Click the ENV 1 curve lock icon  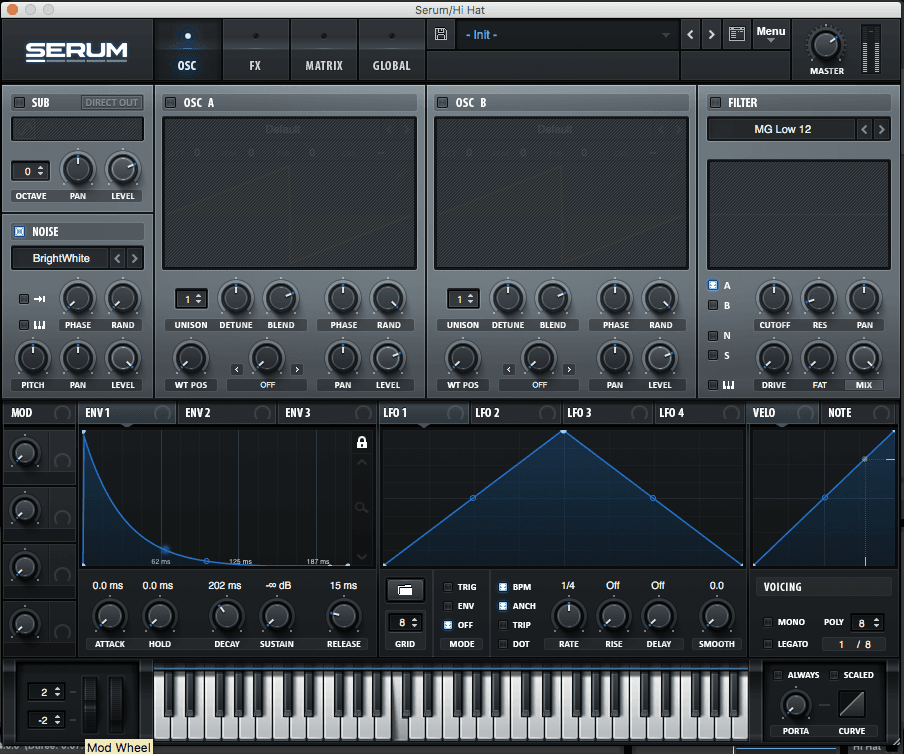[x=361, y=442]
